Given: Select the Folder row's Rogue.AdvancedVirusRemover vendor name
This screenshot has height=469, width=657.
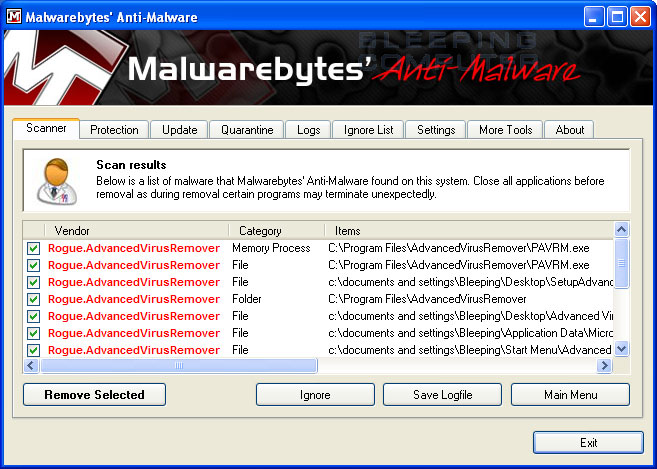Looking at the screenshot, I should pyautogui.click(x=134, y=299).
